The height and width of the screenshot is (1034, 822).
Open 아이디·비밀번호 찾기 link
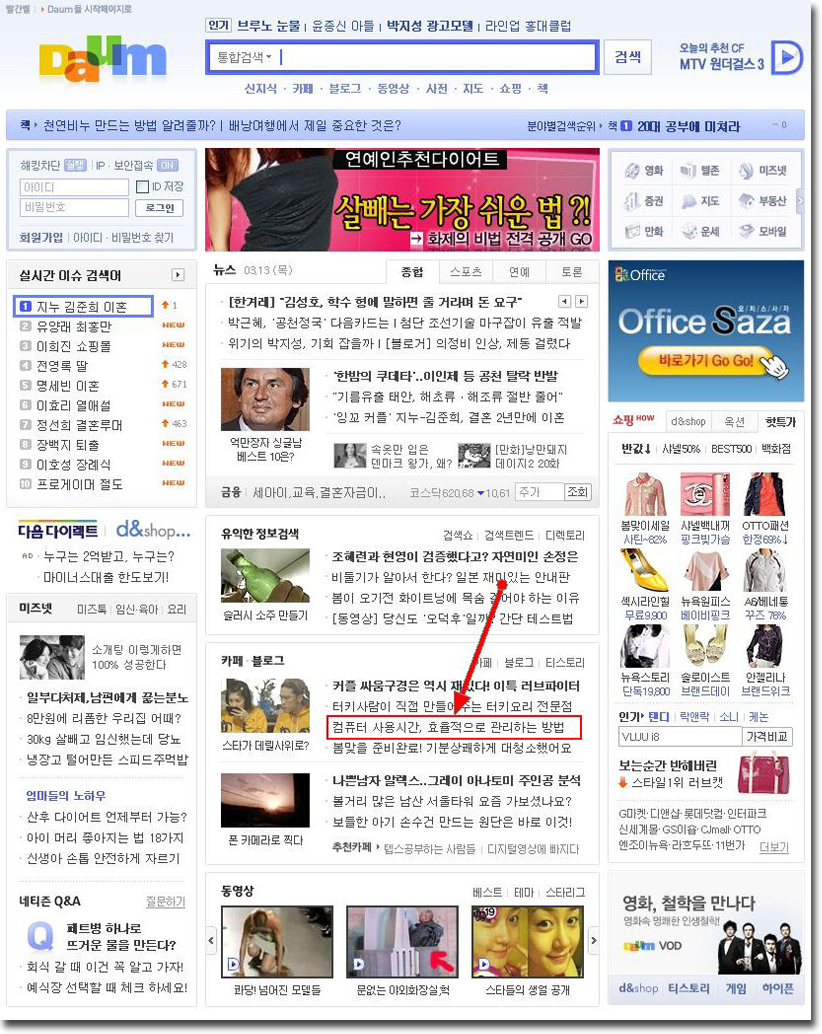tap(123, 237)
